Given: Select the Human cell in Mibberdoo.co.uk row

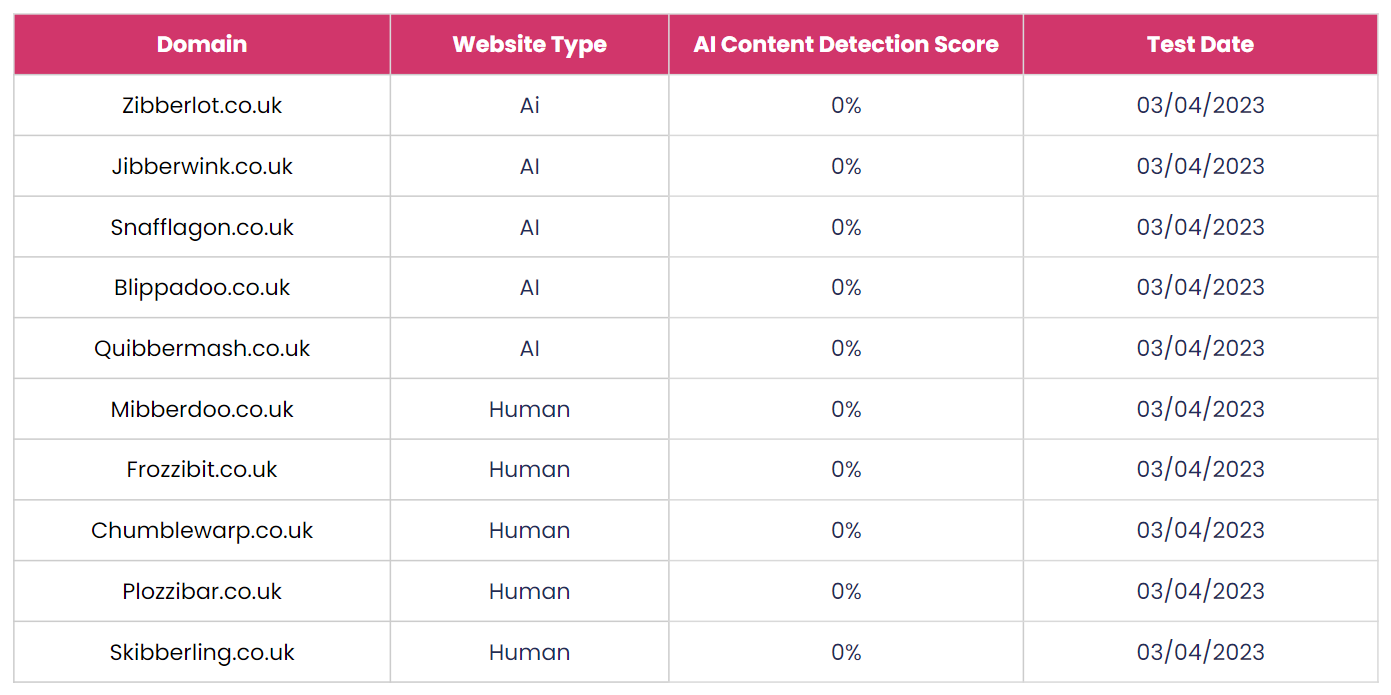Looking at the screenshot, I should [529, 409].
